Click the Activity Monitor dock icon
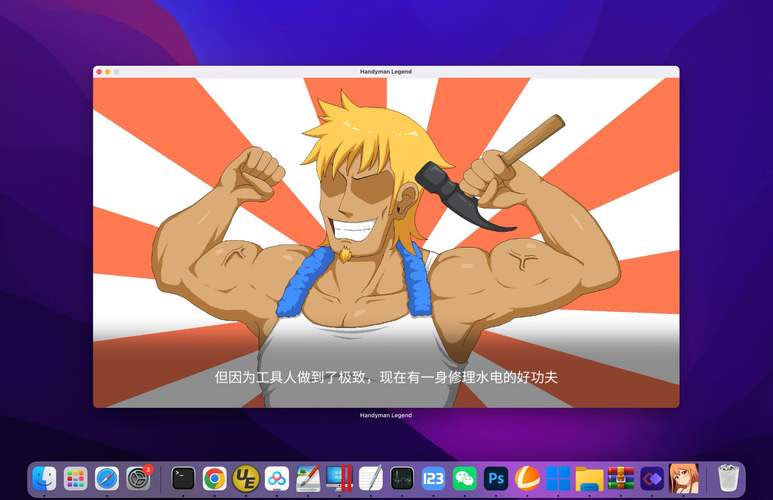Viewport: 773px width, 500px height. 402,478
